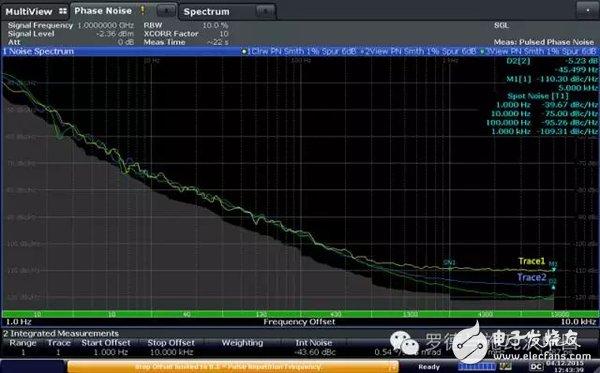Toggle the Trace 3 View indicator dot
The image size is (600, 373).
point(482,51)
